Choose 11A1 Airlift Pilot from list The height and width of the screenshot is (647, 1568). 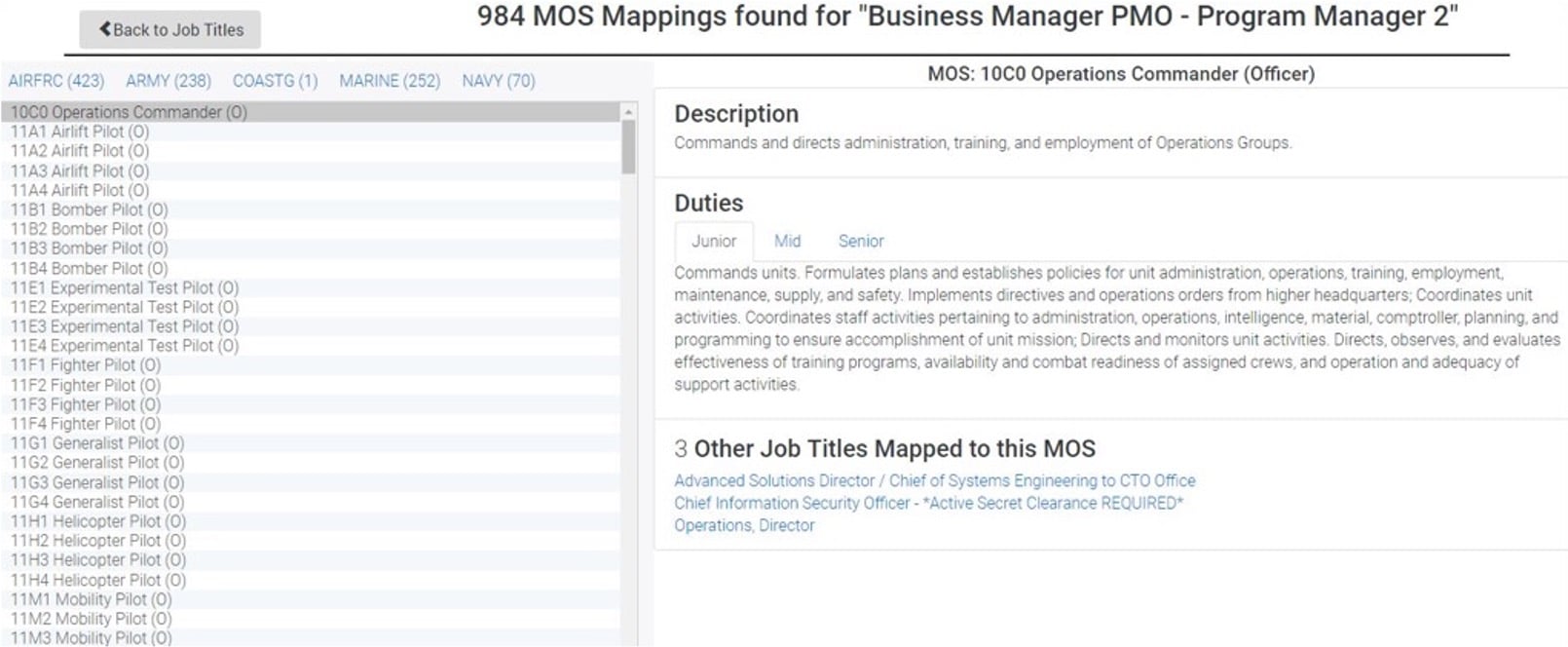click(x=80, y=132)
